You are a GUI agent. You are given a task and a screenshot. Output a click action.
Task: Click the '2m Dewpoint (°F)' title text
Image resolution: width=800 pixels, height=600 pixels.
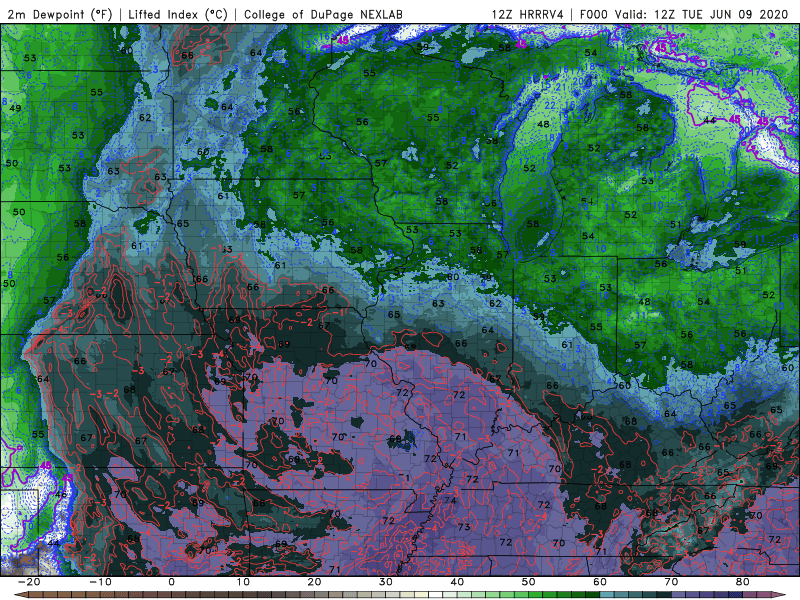coord(59,14)
